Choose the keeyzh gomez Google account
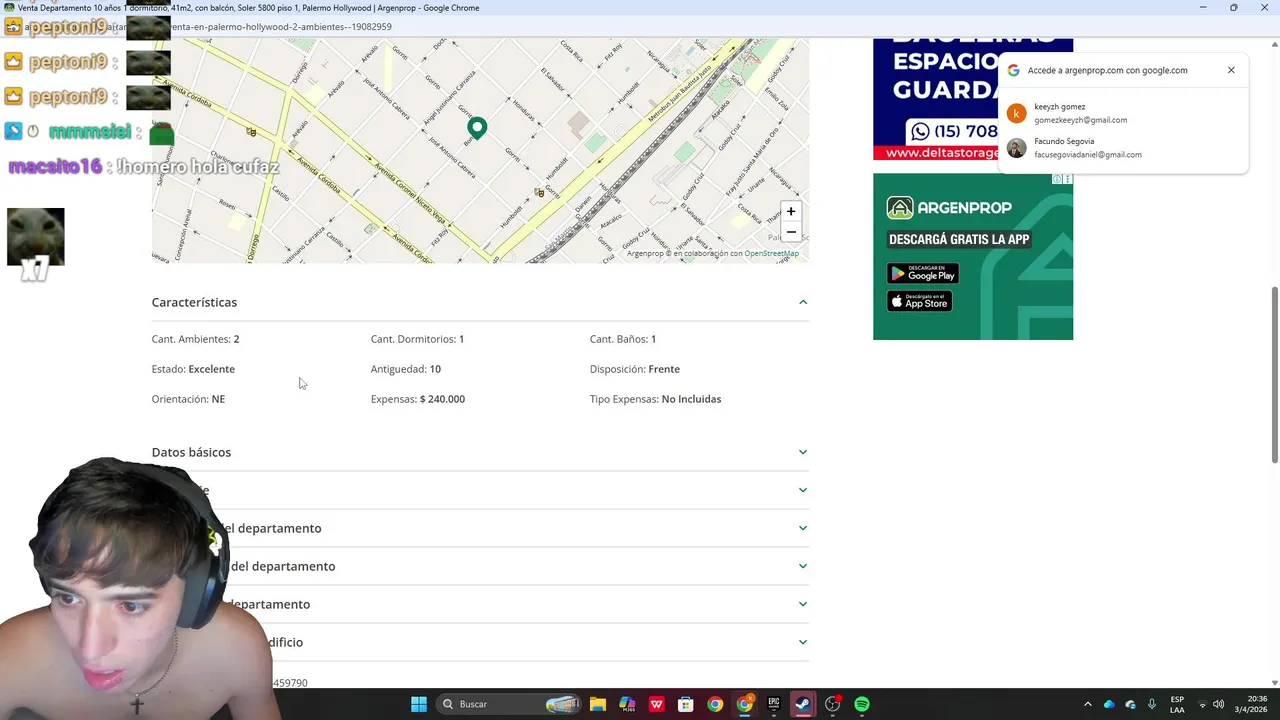 click(x=1123, y=113)
